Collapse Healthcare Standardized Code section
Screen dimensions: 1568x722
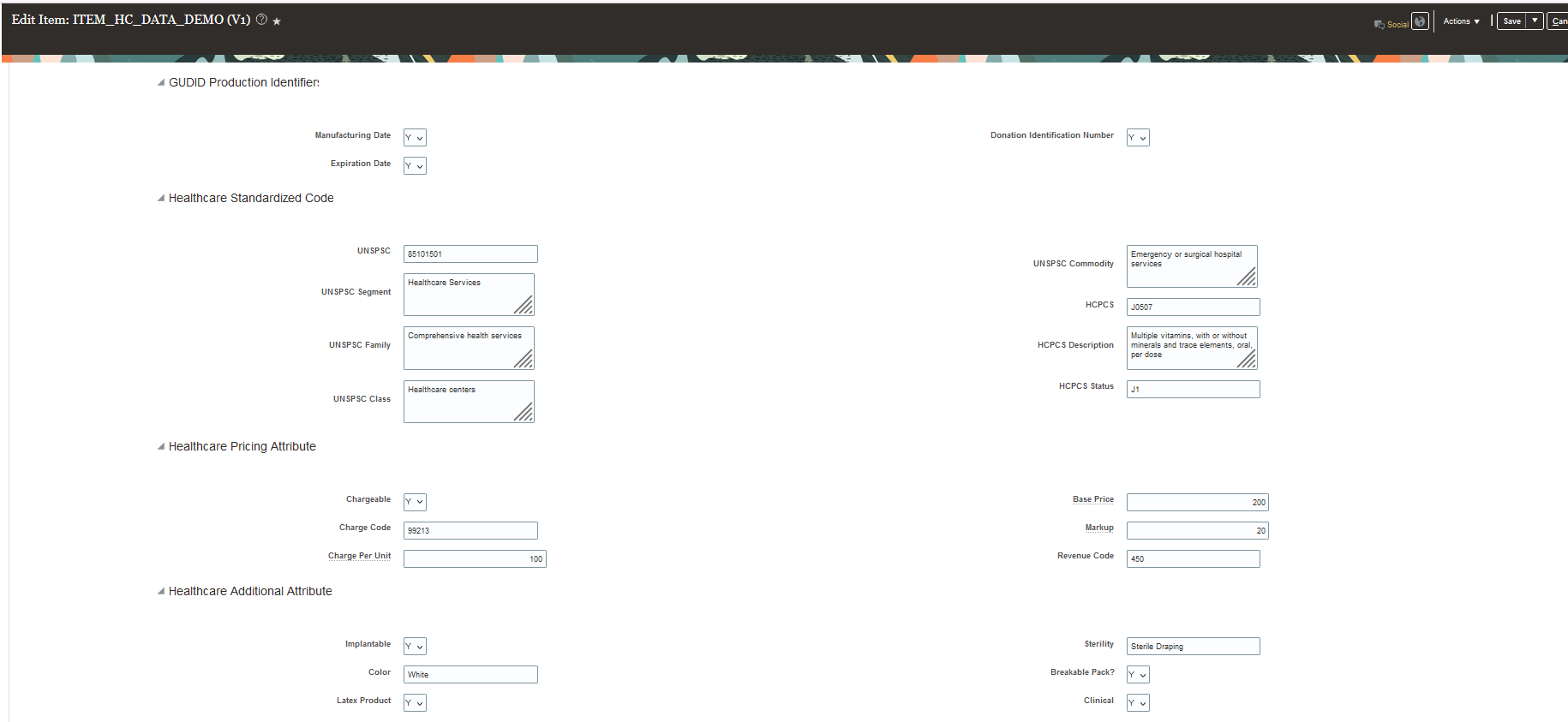tap(161, 198)
